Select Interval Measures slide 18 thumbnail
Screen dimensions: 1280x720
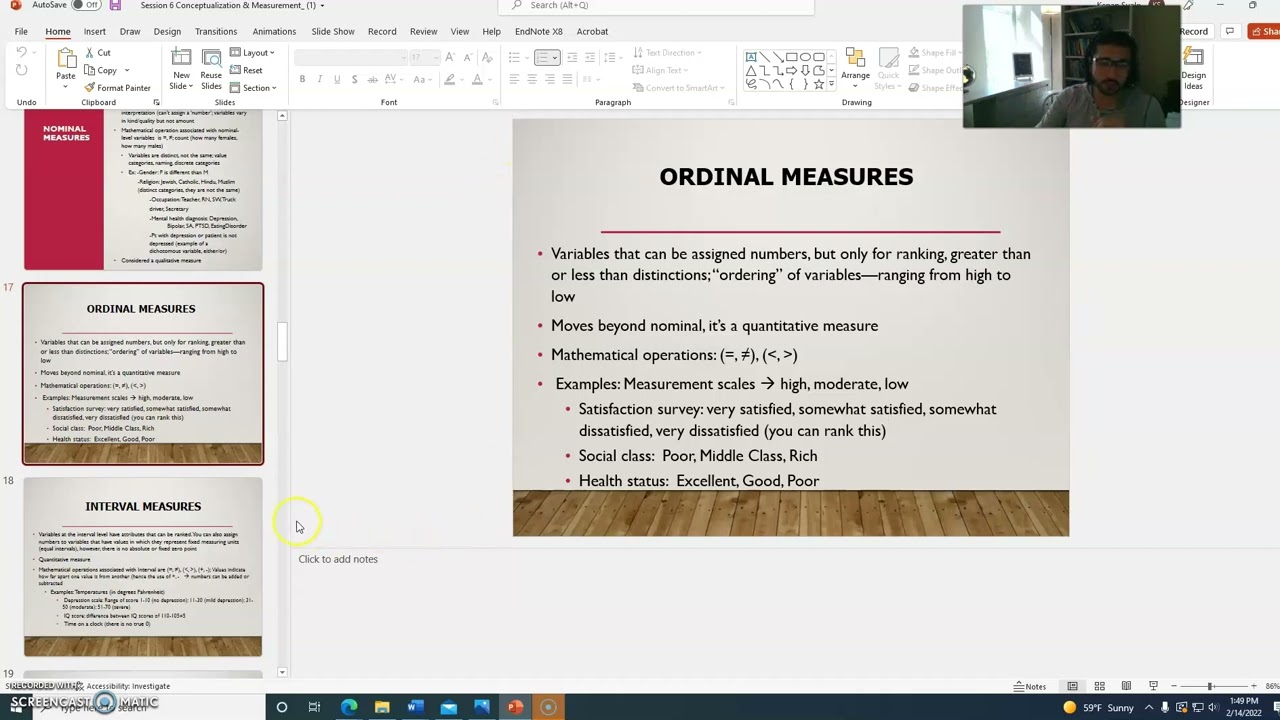point(143,567)
